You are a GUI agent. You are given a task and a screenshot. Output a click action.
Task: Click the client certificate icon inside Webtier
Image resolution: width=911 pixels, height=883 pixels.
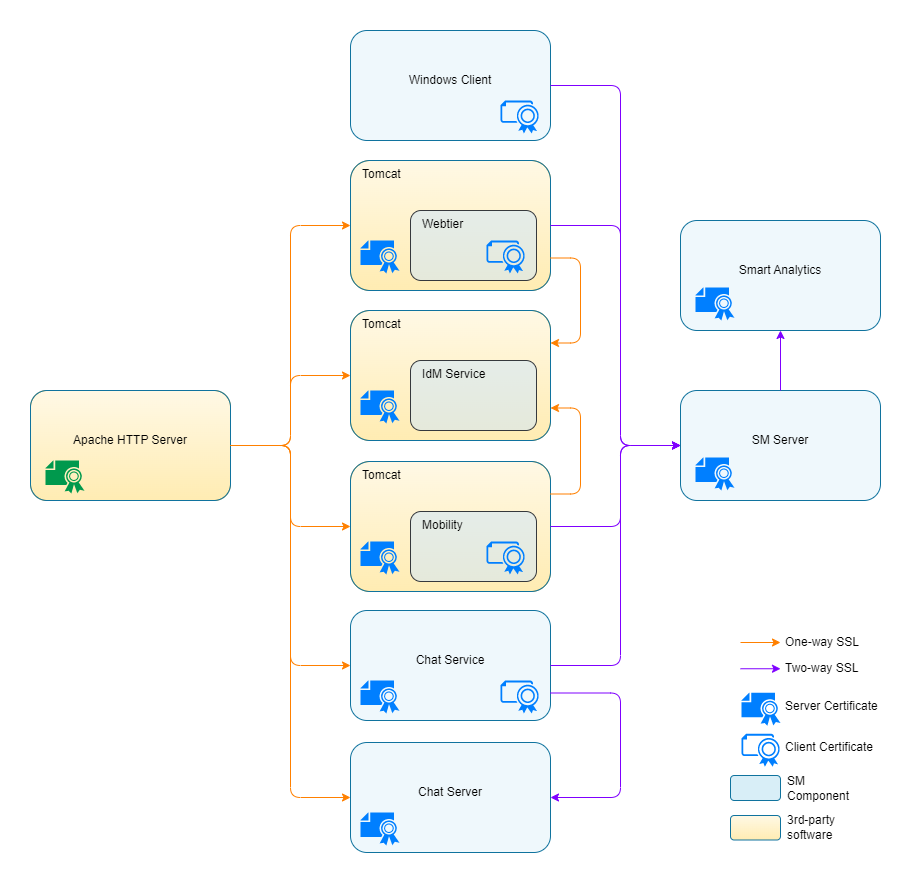[x=507, y=255]
